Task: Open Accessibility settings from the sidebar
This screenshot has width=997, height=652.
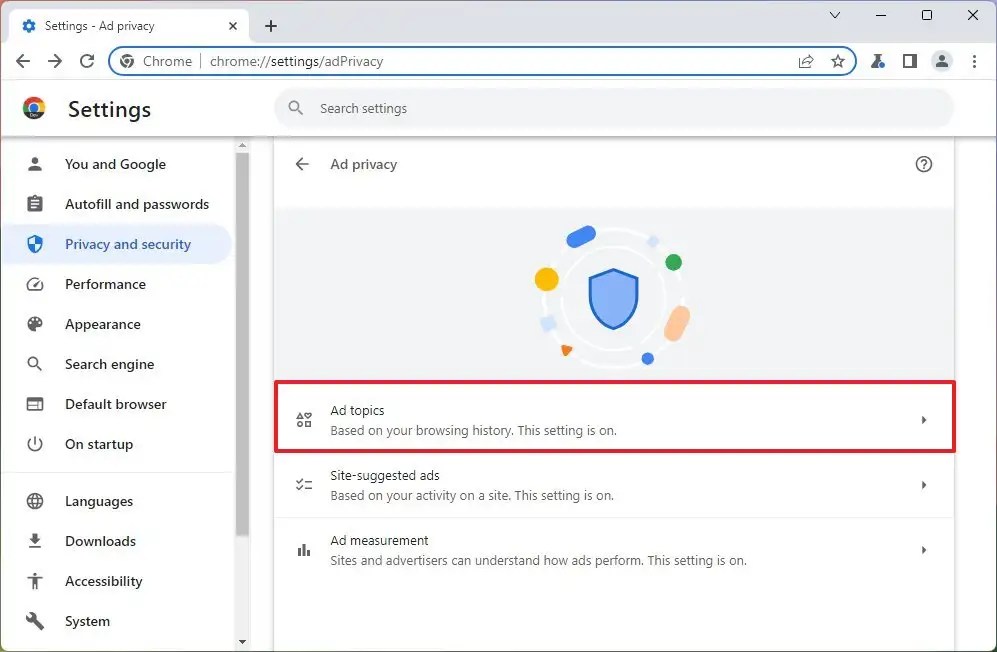Action: click(x=103, y=581)
